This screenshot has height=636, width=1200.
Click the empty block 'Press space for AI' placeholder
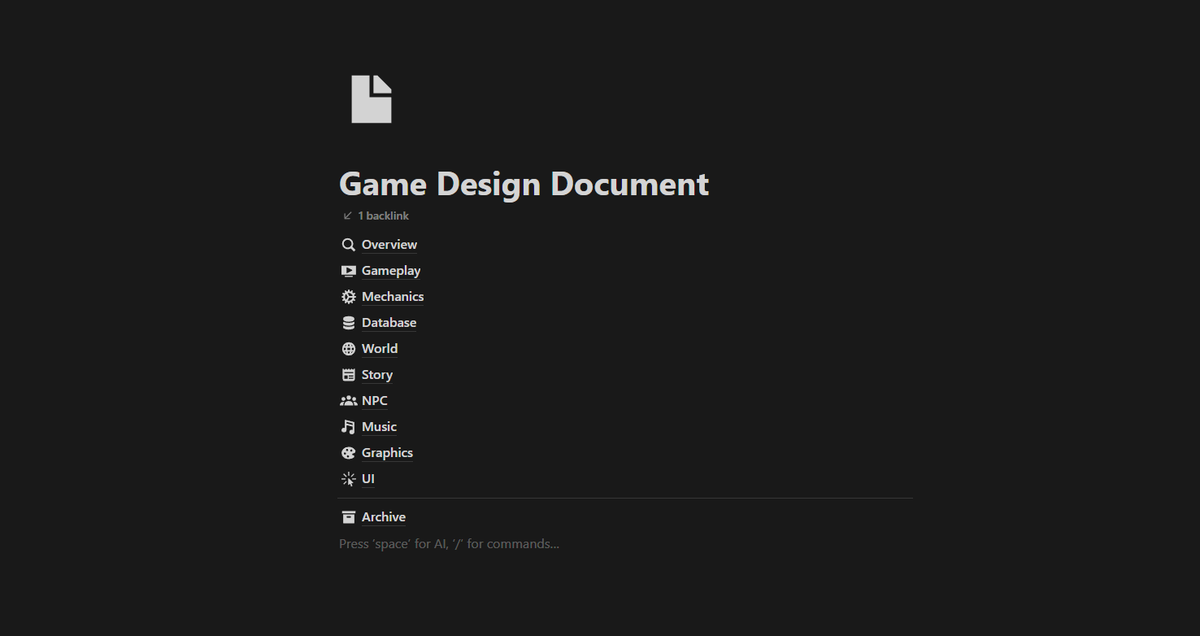tap(449, 544)
